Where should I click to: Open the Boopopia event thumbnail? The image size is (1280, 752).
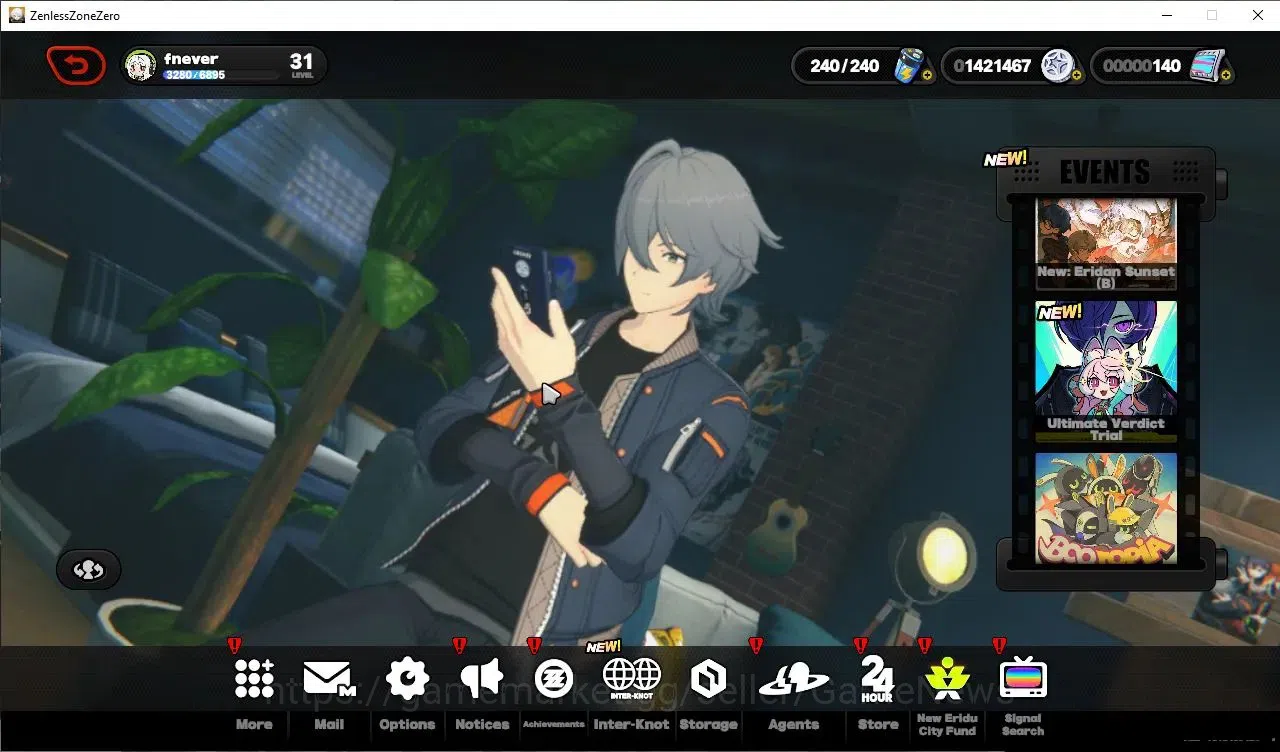(x=1106, y=509)
